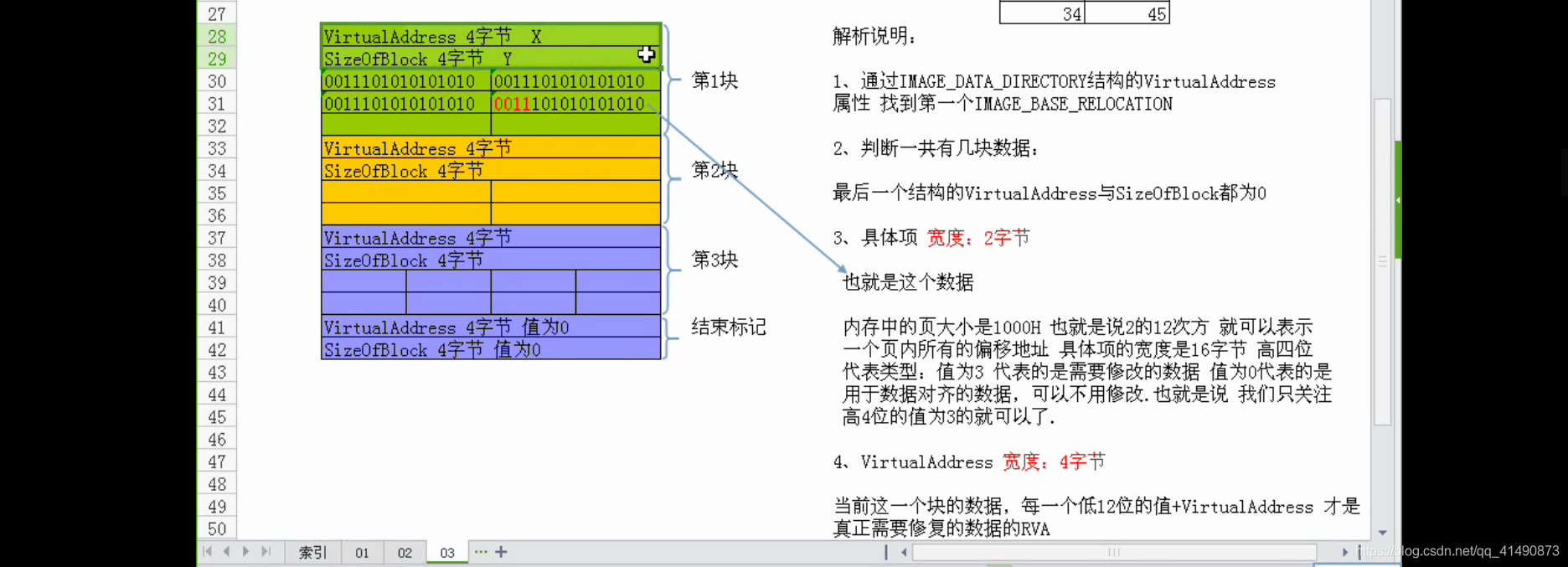Select the orange 'SizeOfBlock 4字节' cell
Screen dimensions: 1568x567
click(x=491, y=171)
